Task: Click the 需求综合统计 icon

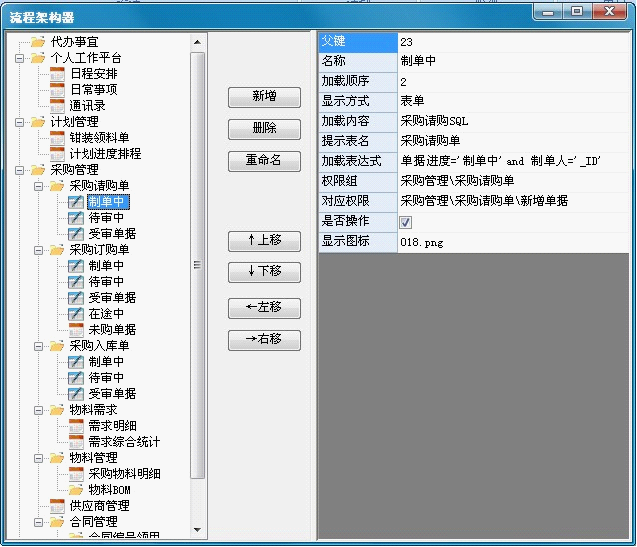Action: coord(76,442)
